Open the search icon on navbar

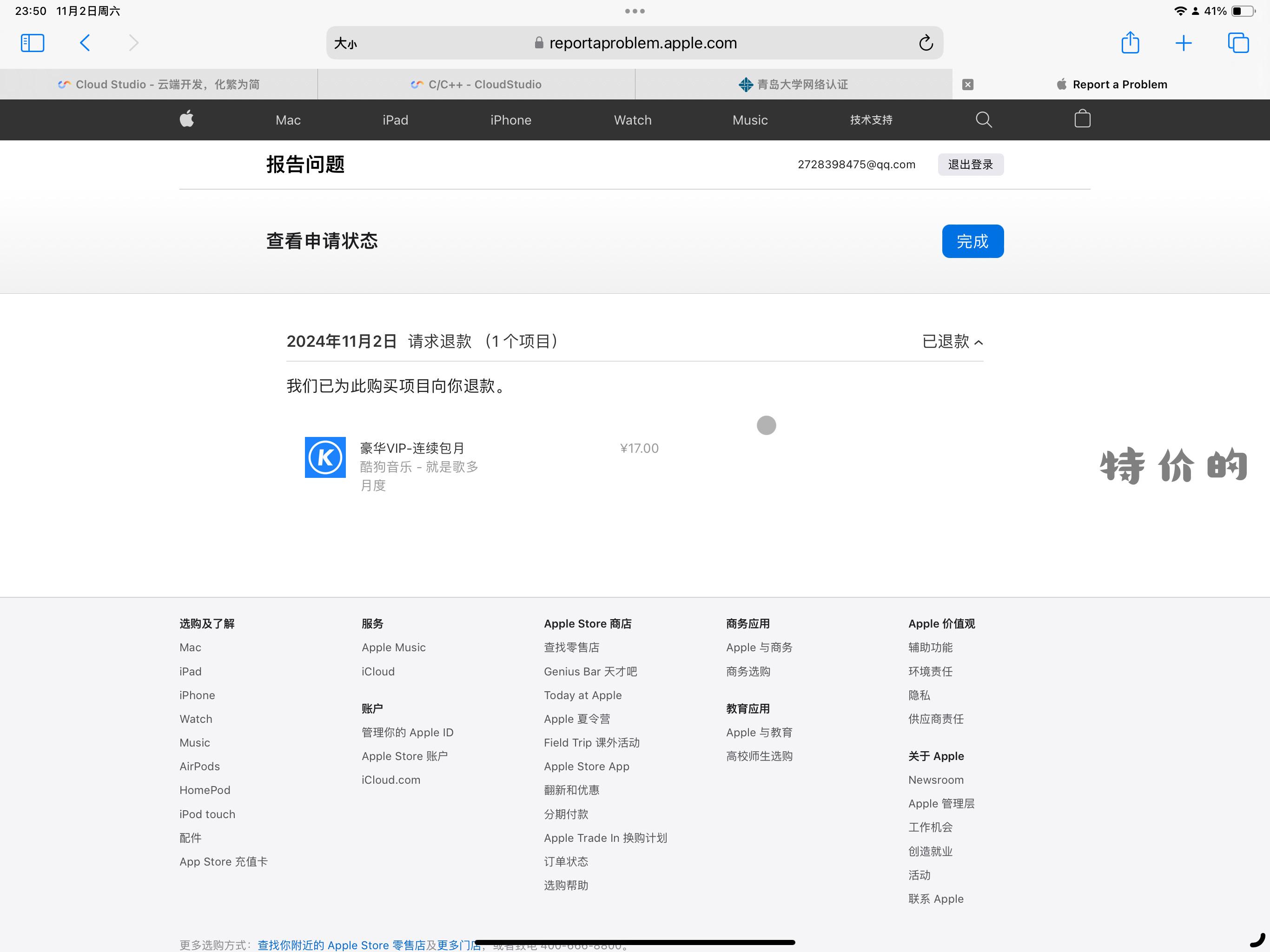click(x=984, y=119)
